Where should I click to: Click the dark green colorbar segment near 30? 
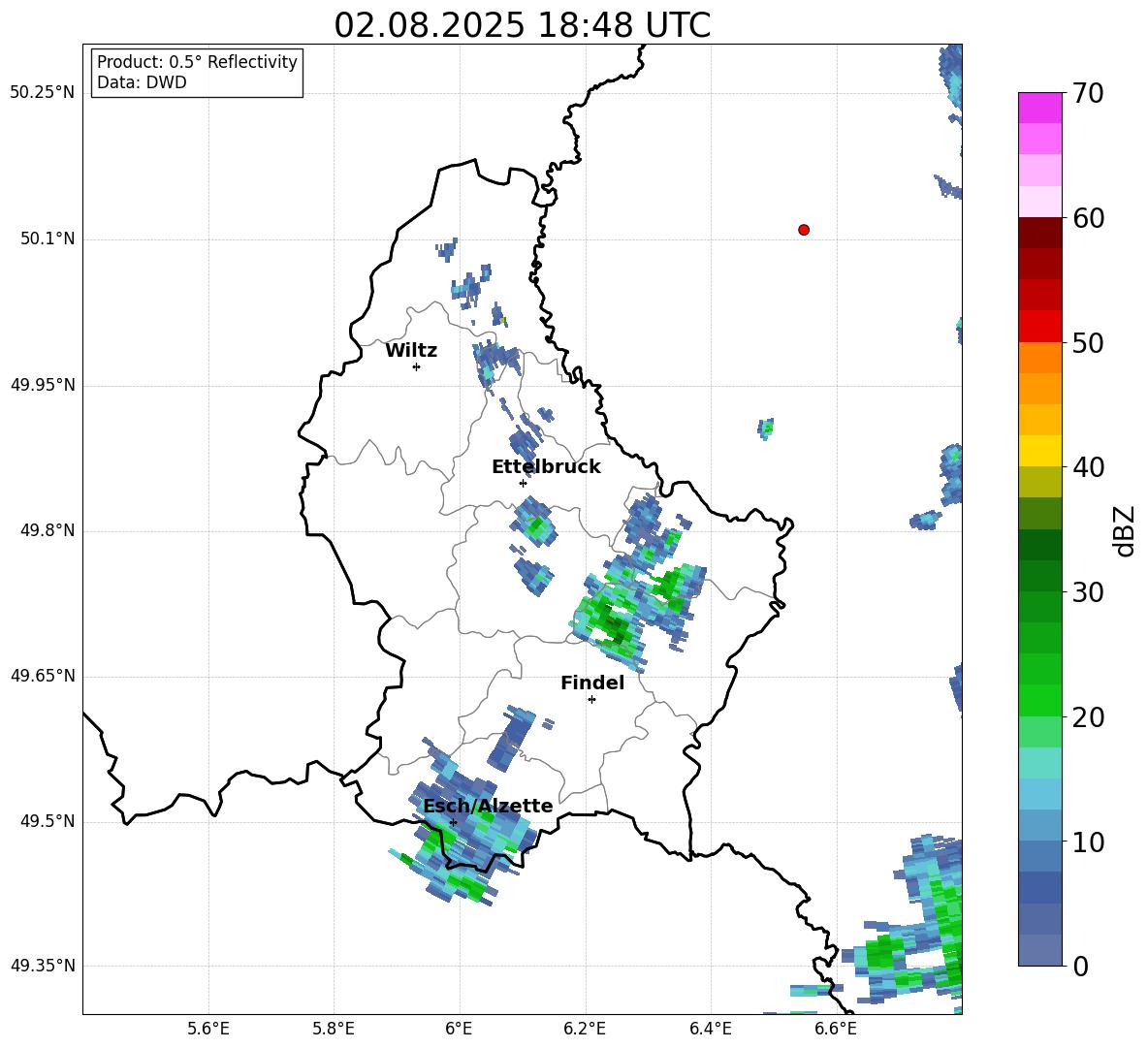1039,576
